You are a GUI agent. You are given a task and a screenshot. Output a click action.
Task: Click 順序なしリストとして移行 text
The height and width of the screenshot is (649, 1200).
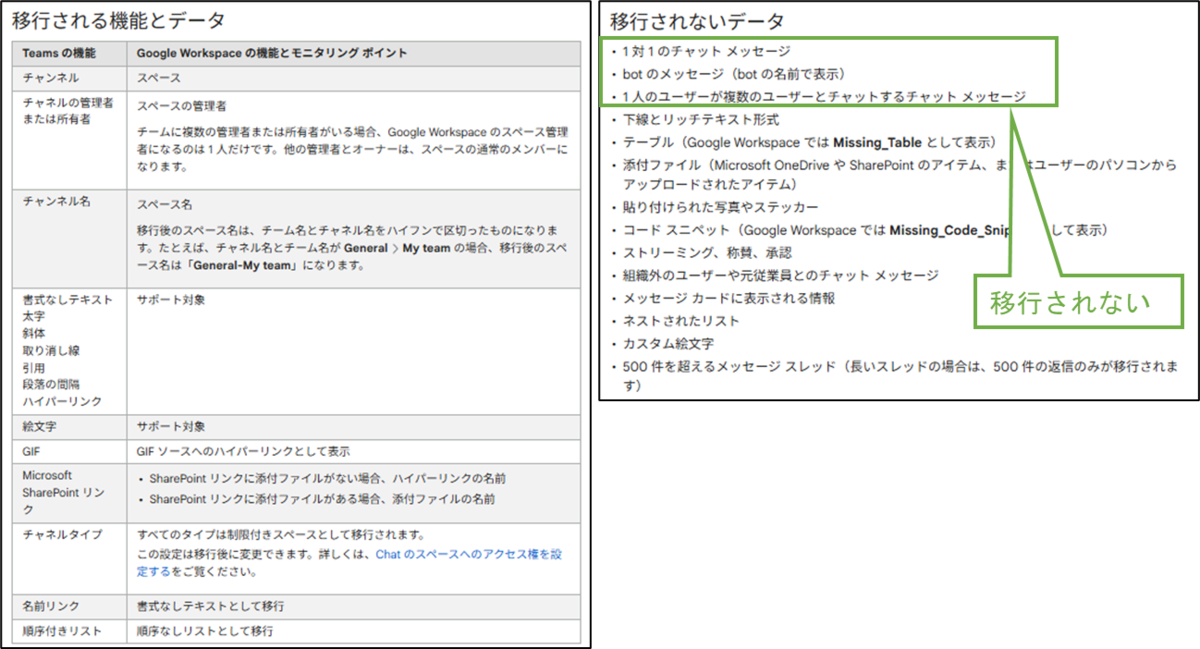205,631
